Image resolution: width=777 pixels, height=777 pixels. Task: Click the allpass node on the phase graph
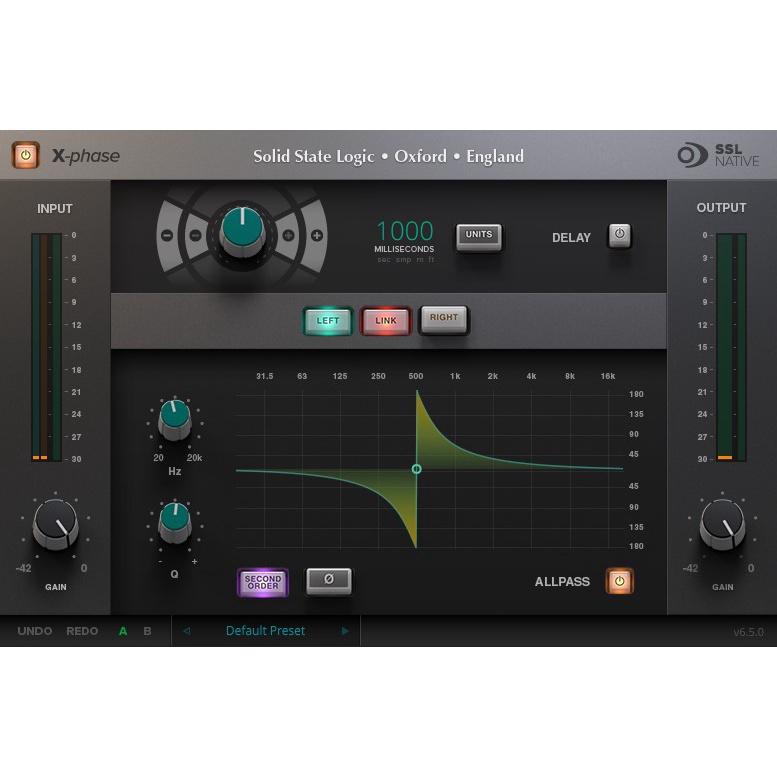coord(417,469)
